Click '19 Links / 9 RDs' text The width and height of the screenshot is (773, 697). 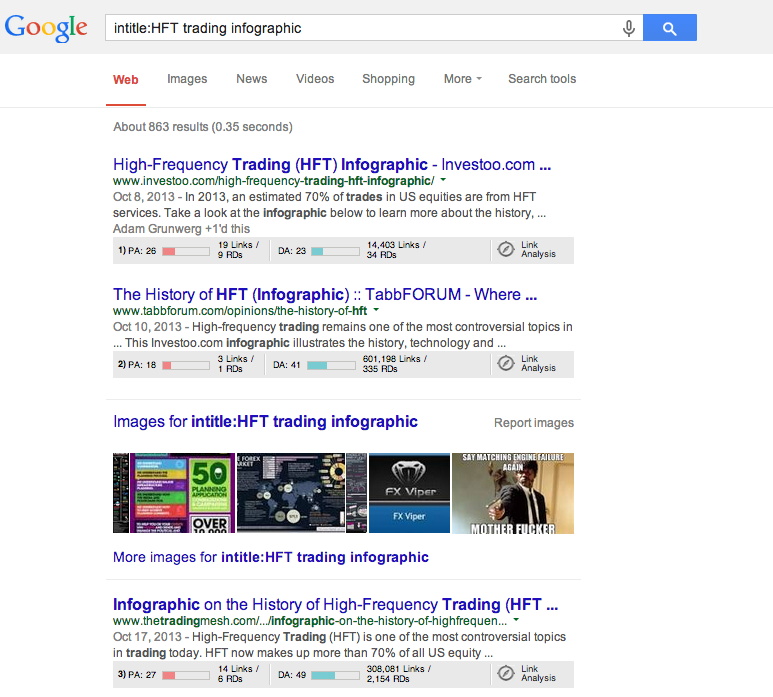[238, 250]
